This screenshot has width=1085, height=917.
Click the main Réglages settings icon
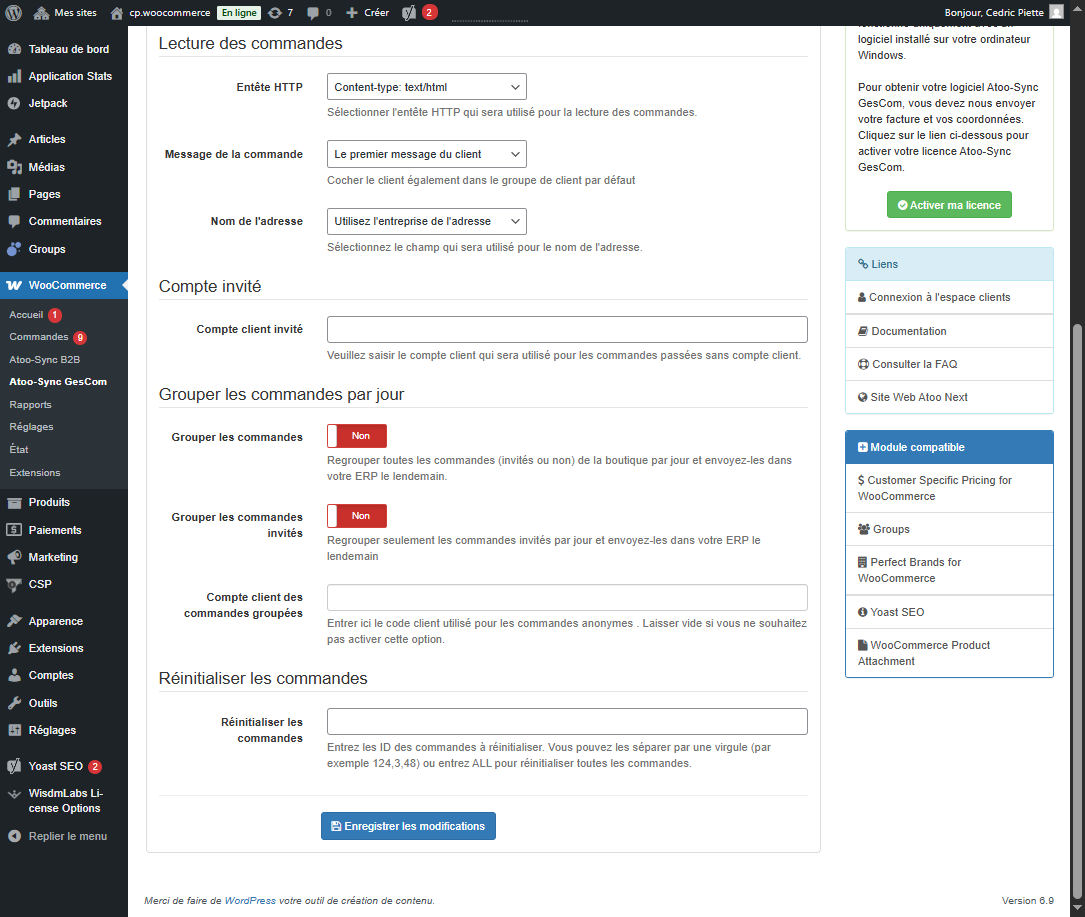point(14,730)
